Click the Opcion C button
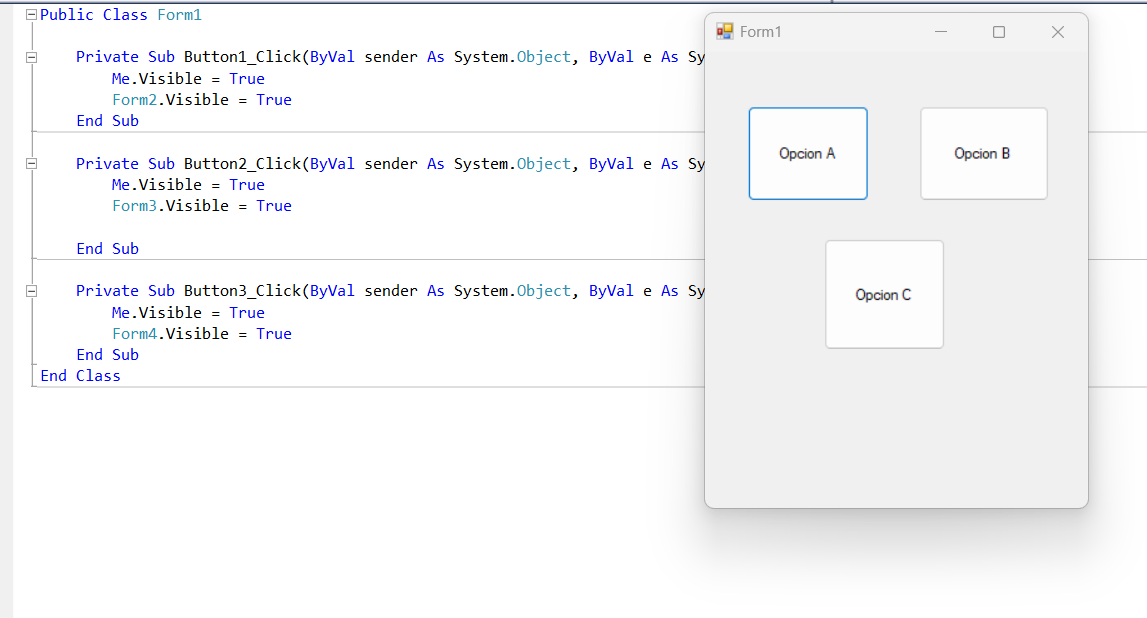This screenshot has height=618, width=1147. 884,294
